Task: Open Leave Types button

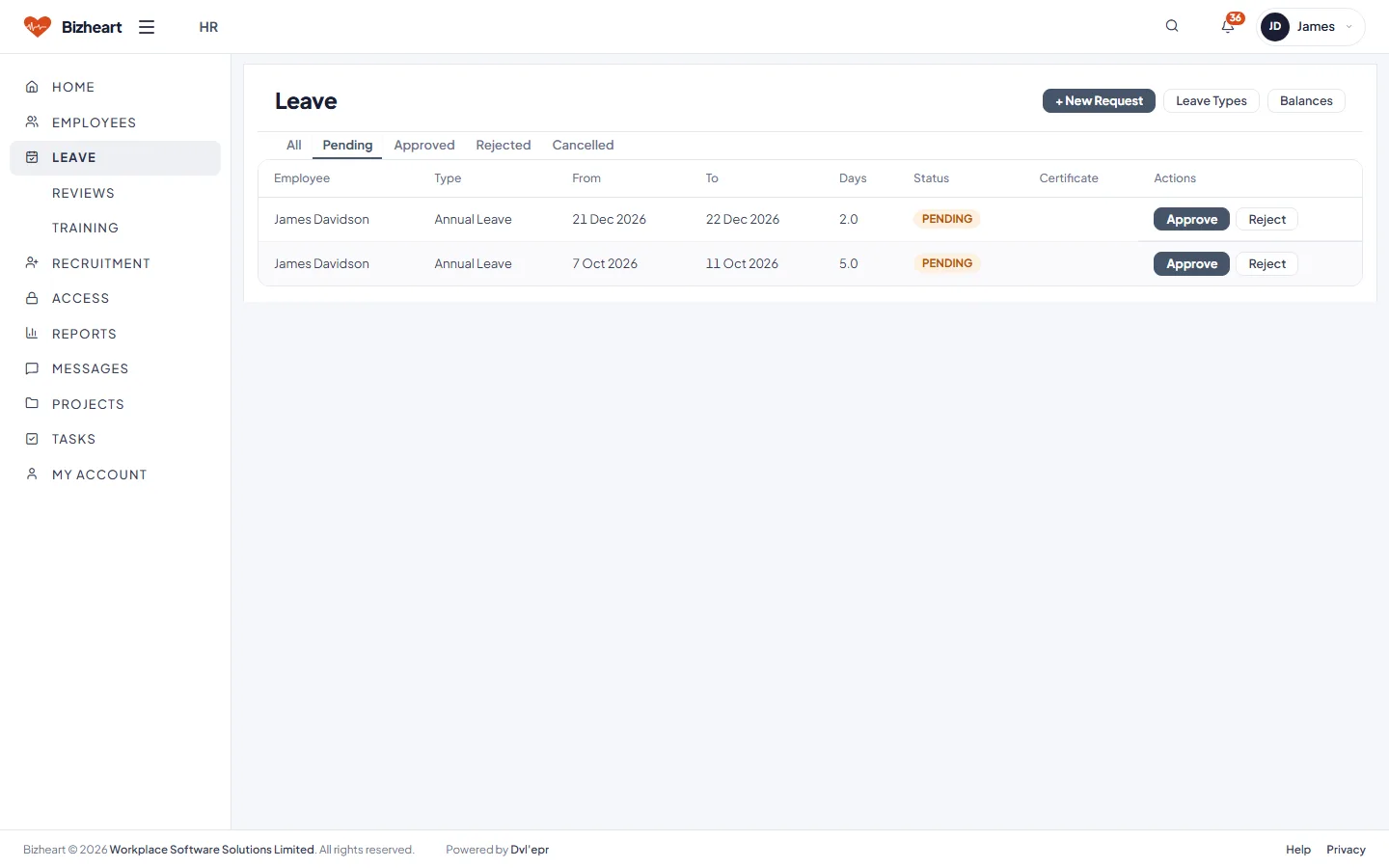Action: pyautogui.click(x=1212, y=100)
